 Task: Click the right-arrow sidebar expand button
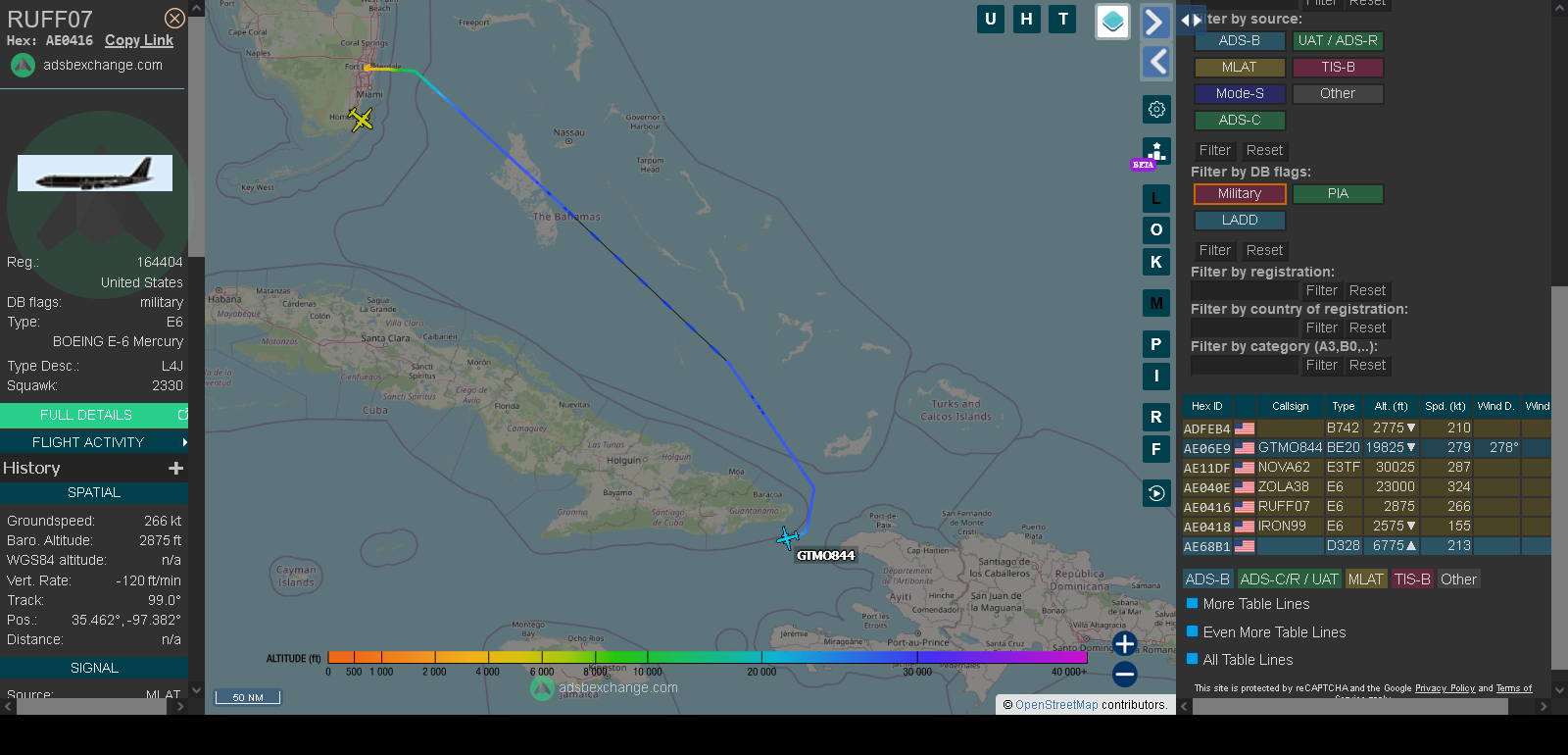(1155, 23)
